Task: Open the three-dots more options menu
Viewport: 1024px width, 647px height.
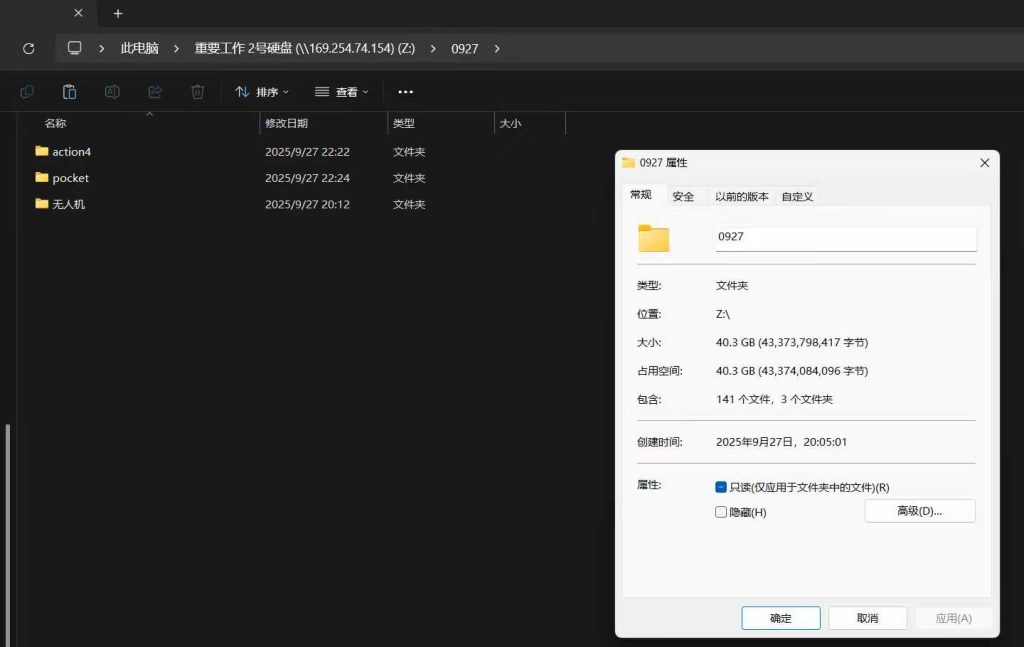Action: (x=405, y=92)
